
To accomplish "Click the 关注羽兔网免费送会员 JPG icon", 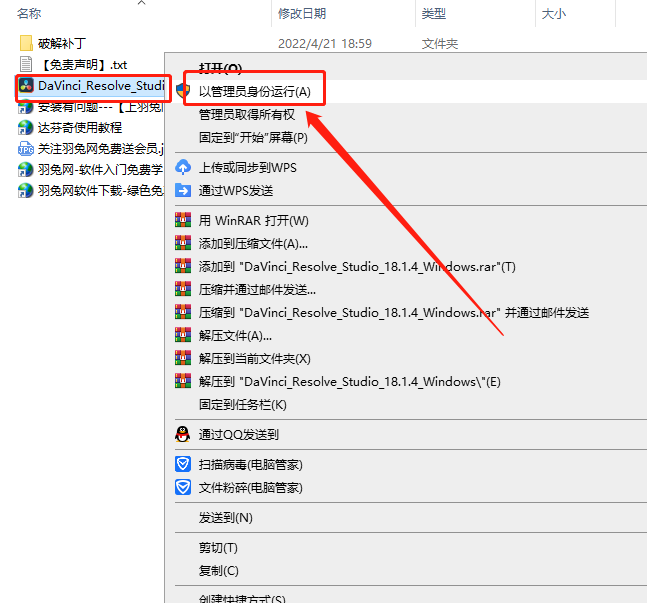I will coord(26,149).
